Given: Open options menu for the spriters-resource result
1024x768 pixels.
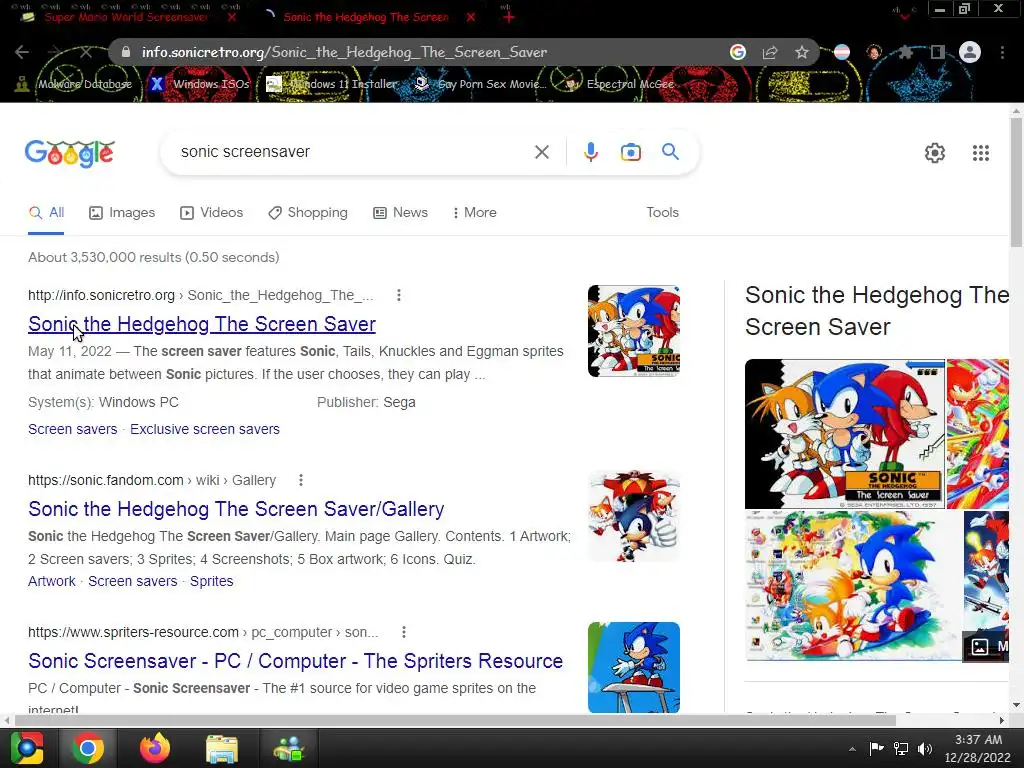Looking at the screenshot, I should pyautogui.click(x=404, y=632).
